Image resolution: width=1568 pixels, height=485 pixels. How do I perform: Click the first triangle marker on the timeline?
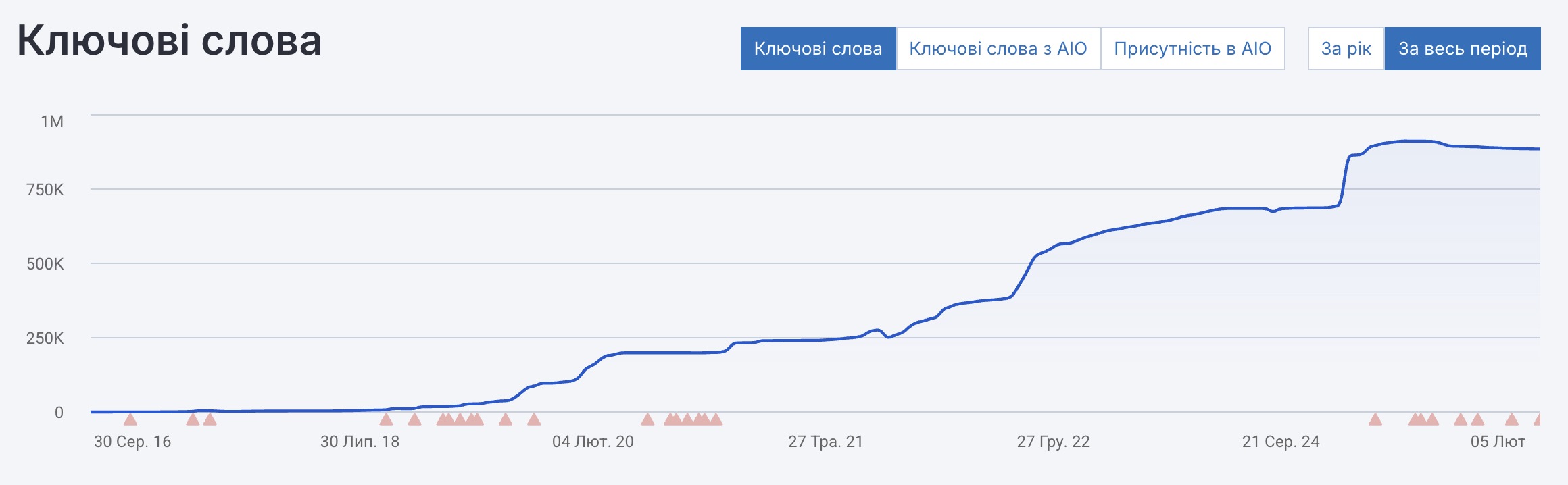pyautogui.click(x=130, y=419)
